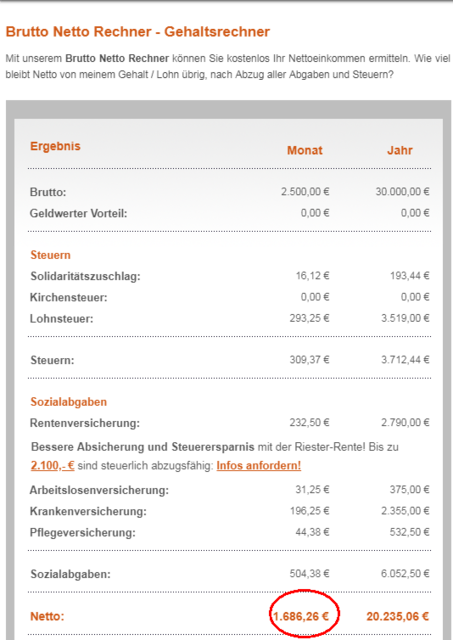Click the 'Sozialabgaben' orange heading
Viewport: 453px width, 640px height.
(69, 402)
